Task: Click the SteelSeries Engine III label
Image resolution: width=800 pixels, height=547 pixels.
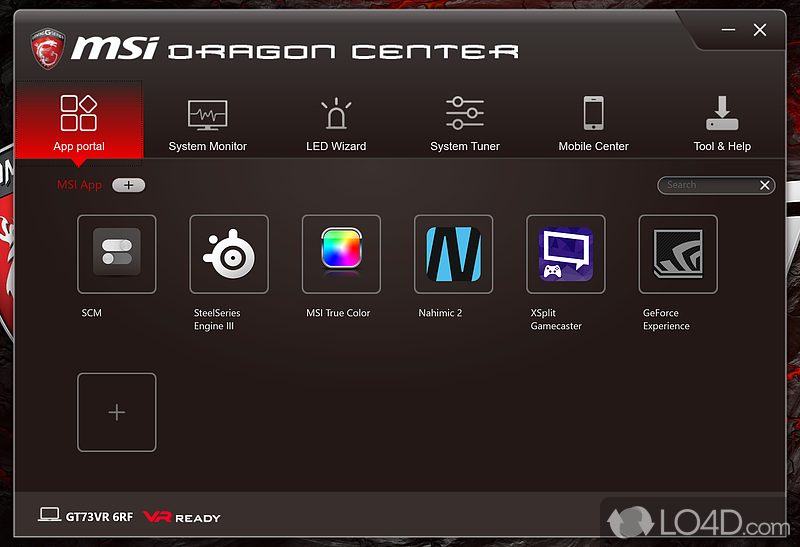Action: (x=217, y=319)
